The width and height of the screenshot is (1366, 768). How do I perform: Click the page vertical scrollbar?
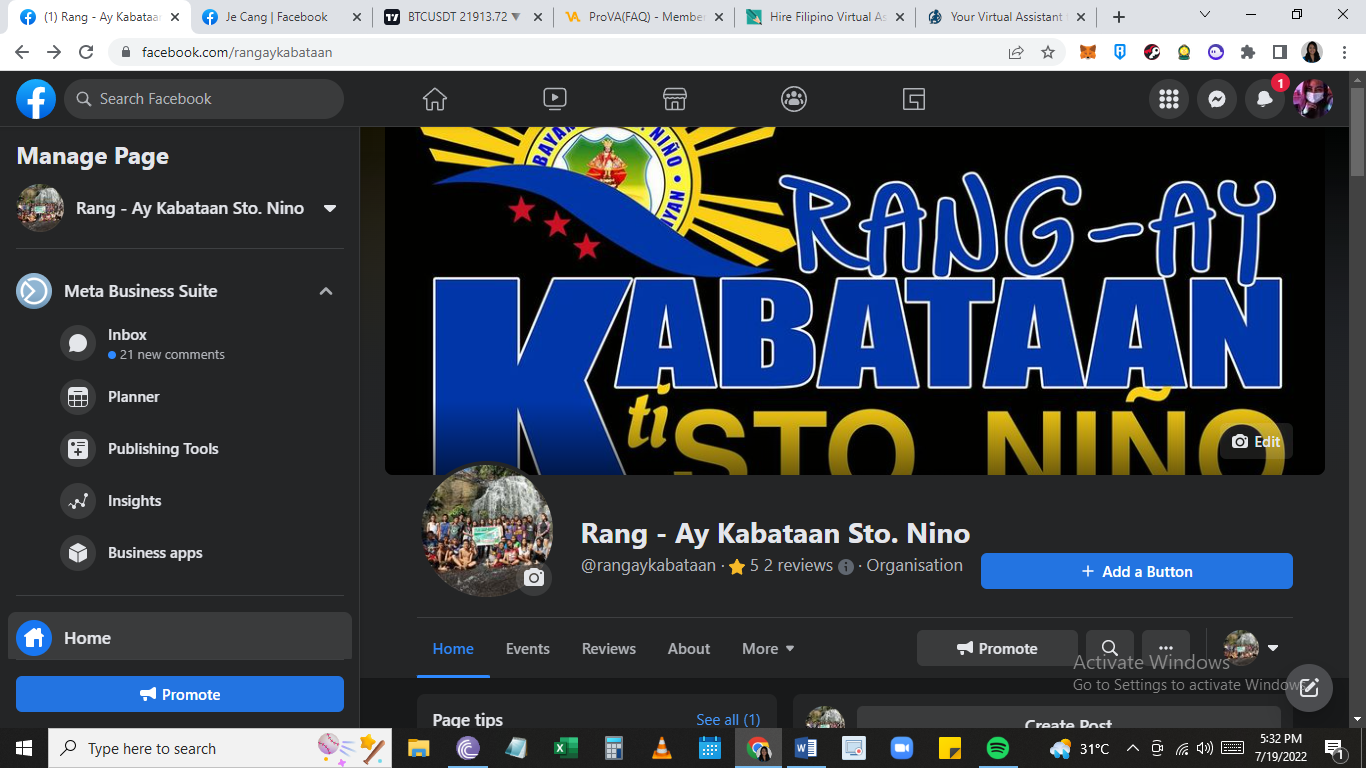(1357, 130)
